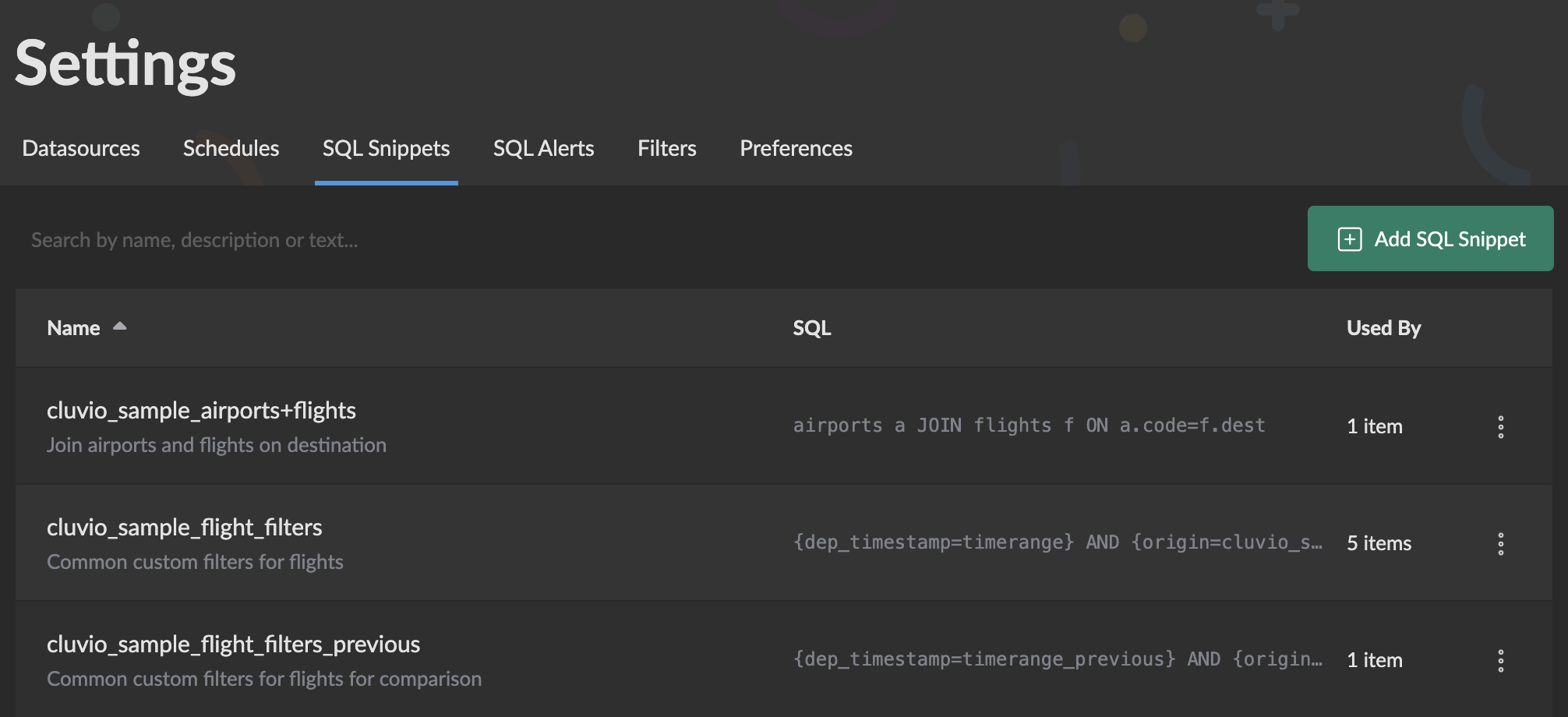Go to the SQL Alerts tab
The image size is (1568, 717).
click(x=543, y=148)
